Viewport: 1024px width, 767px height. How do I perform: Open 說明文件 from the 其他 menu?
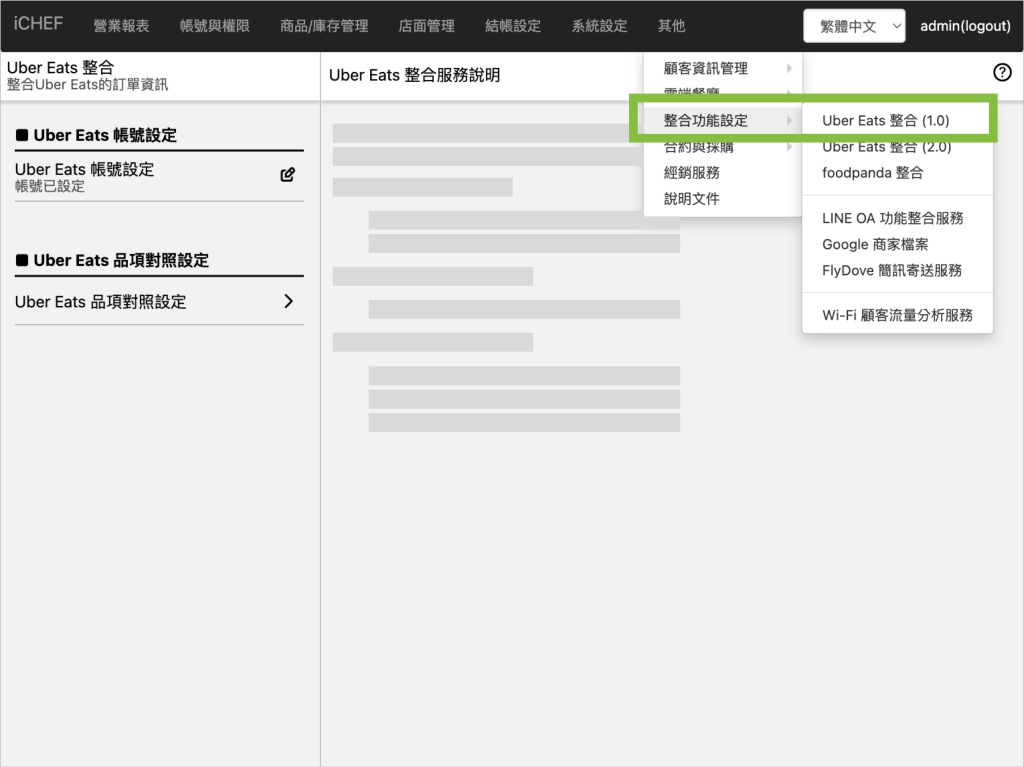(692, 199)
